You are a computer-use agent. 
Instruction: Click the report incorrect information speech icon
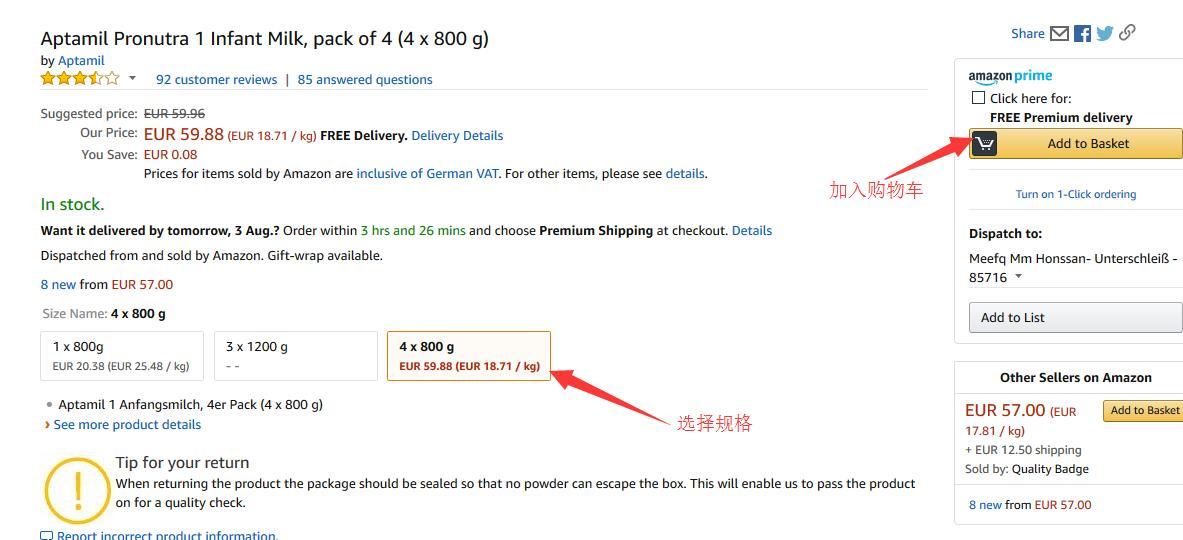(47, 536)
